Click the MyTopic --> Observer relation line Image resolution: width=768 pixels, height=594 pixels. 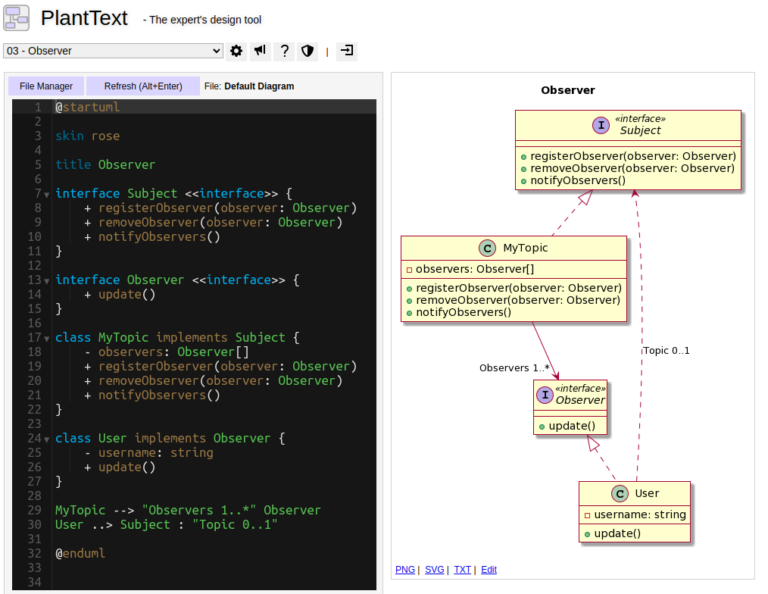(188, 510)
